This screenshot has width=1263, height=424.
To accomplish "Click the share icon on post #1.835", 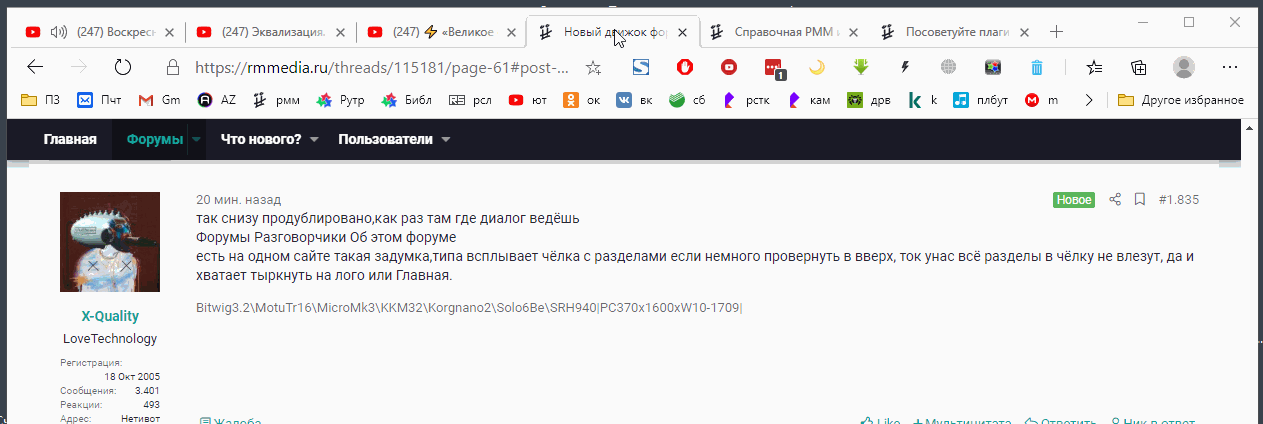I will coord(1115,200).
